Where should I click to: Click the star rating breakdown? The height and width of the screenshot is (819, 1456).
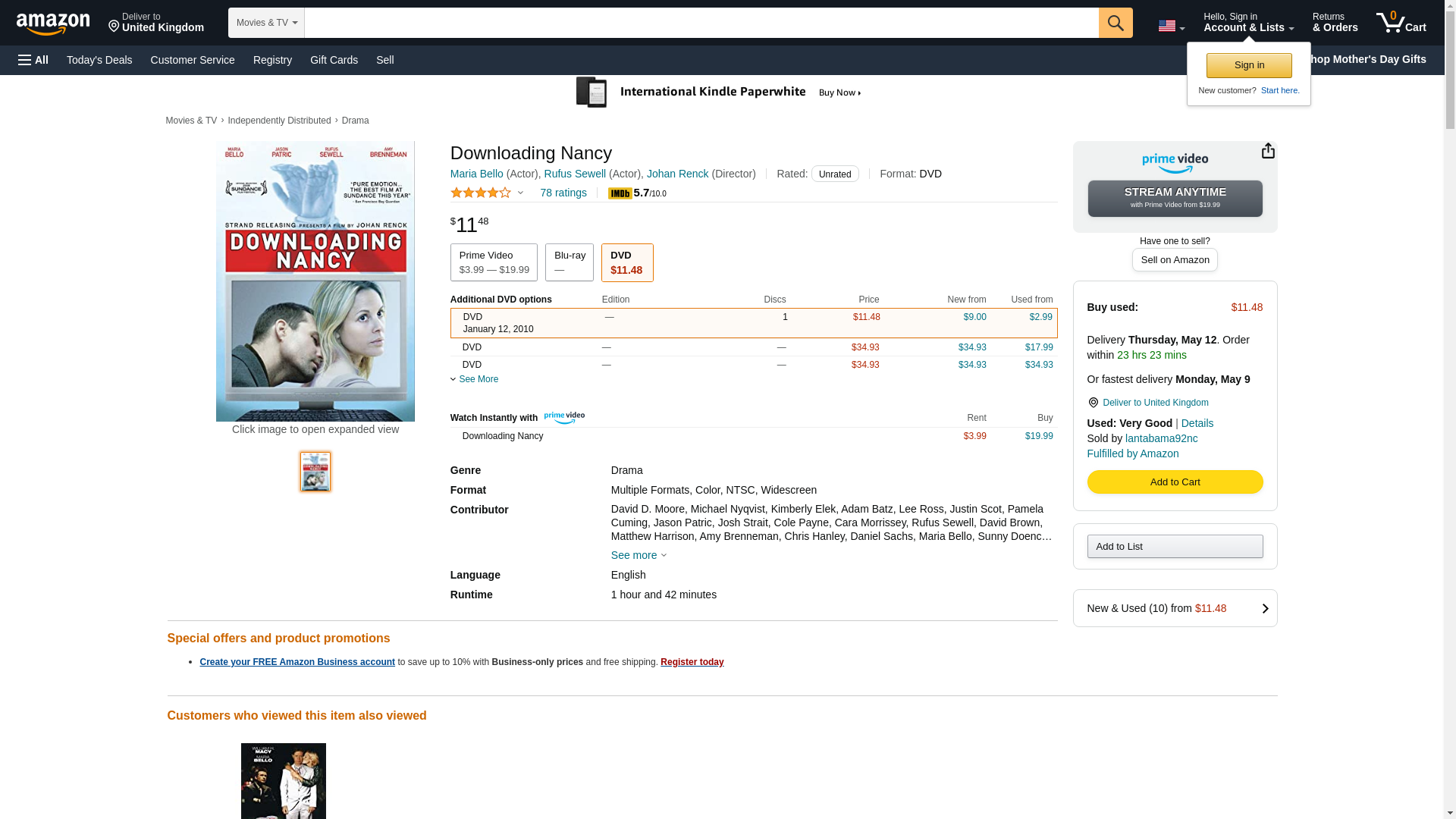(486, 193)
